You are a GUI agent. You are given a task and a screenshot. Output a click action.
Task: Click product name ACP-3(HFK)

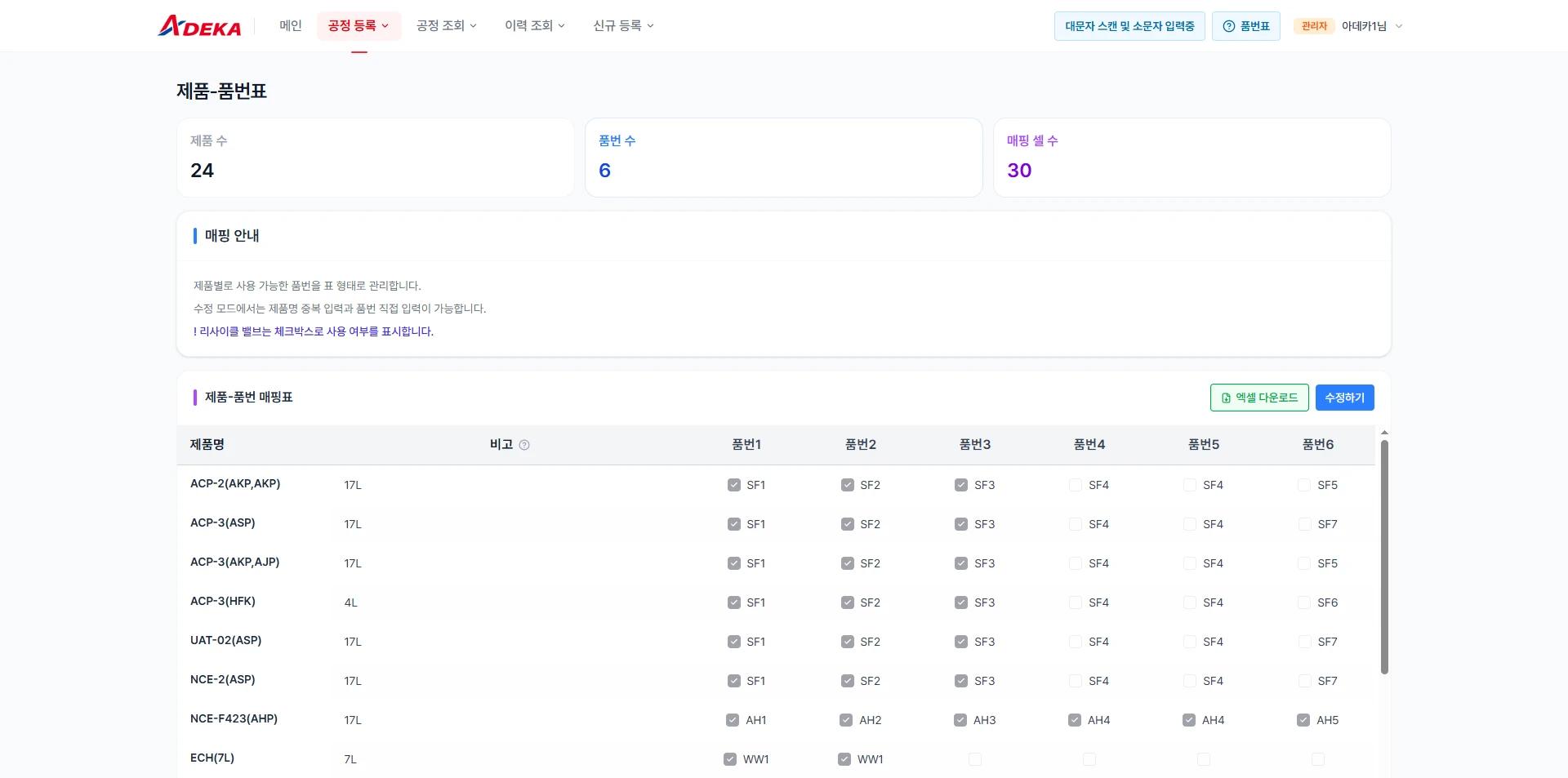pyautogui.click(x=223, y=601)
